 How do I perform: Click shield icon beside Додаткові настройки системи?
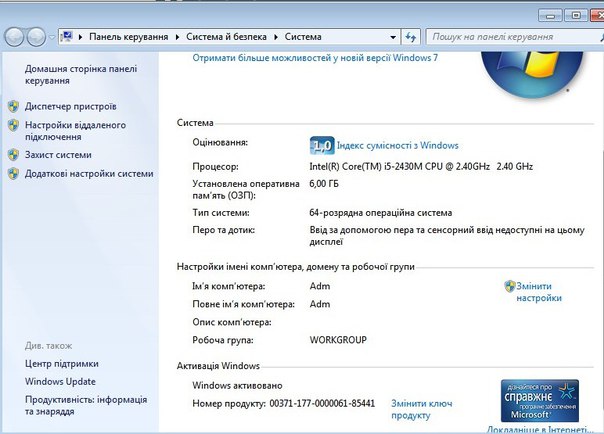pos(13,174)
